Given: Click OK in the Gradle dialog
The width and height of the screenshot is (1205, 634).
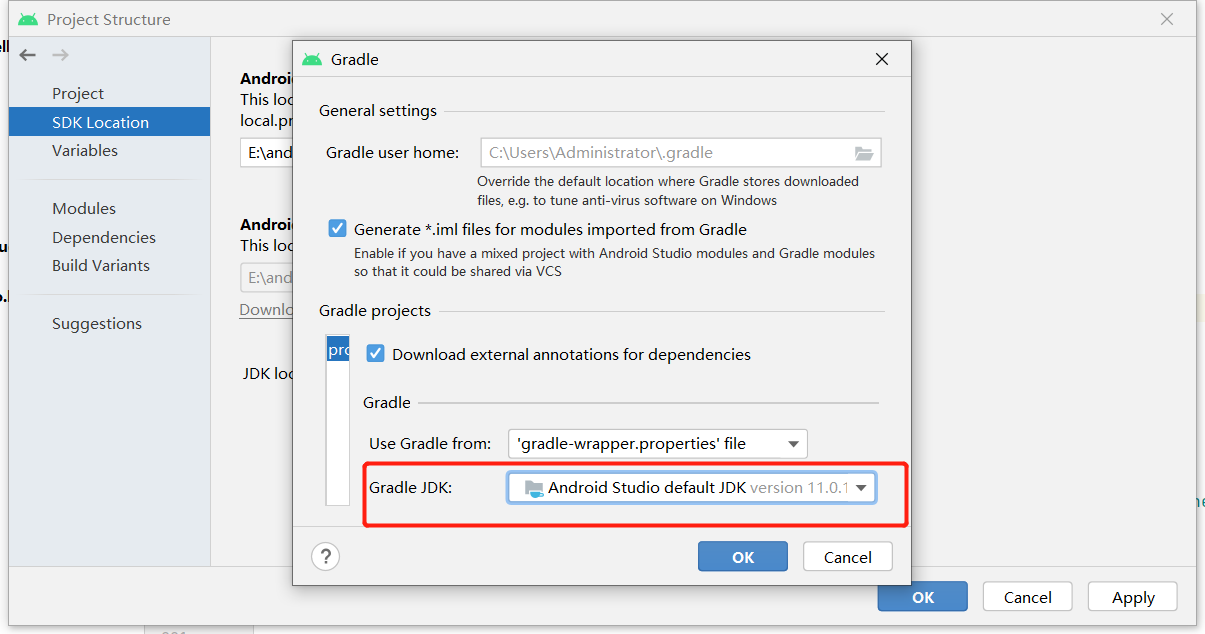Looking at the screenshot, I should 743,557.
